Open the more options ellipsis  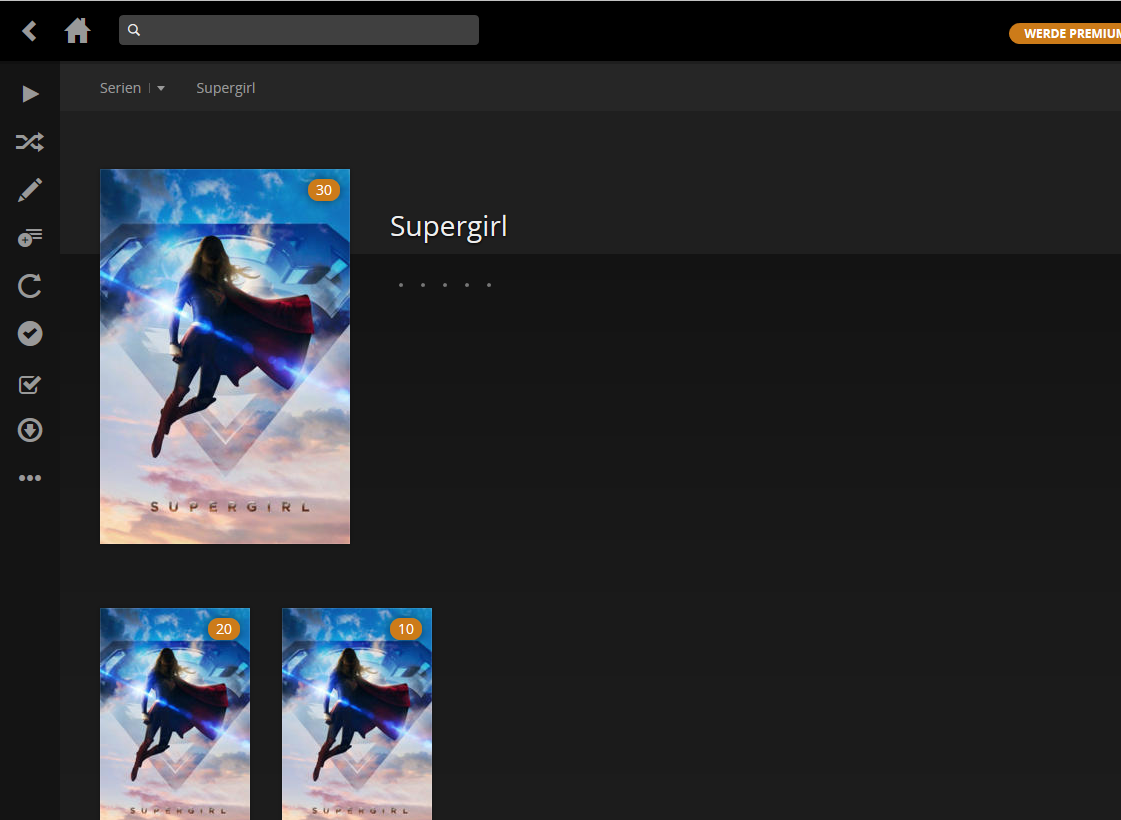pos(30,478)
